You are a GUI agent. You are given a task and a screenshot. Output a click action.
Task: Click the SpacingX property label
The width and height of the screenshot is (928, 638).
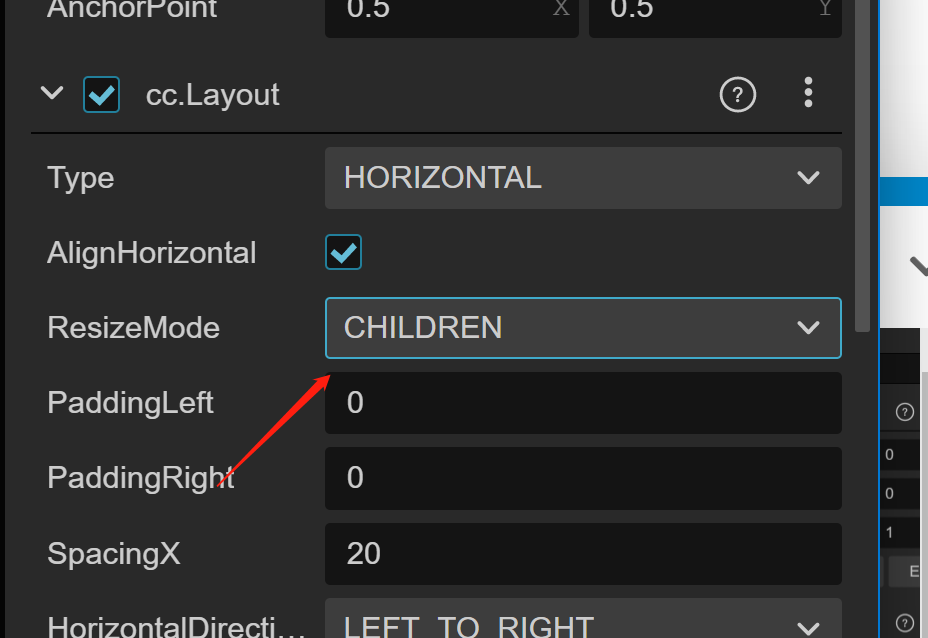pos(114,553)
